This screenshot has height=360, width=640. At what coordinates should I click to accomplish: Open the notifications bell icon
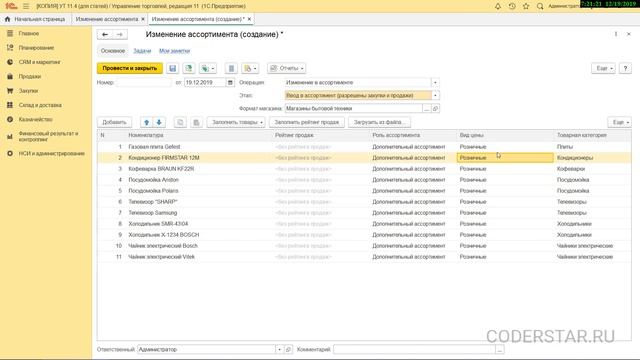[x=498, y=6]
